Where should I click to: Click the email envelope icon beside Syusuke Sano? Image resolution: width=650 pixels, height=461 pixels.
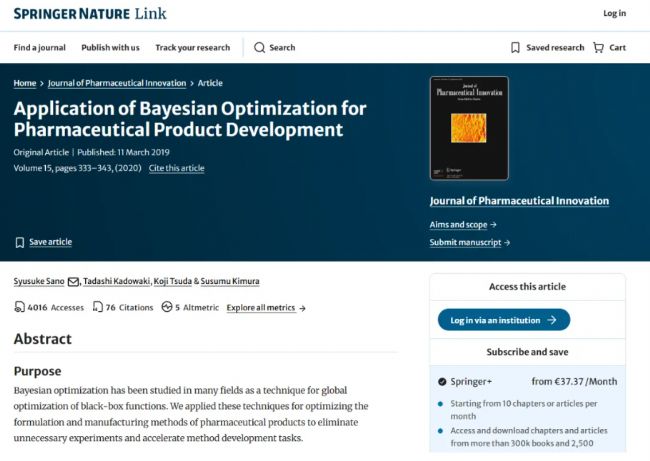[73, 281]
